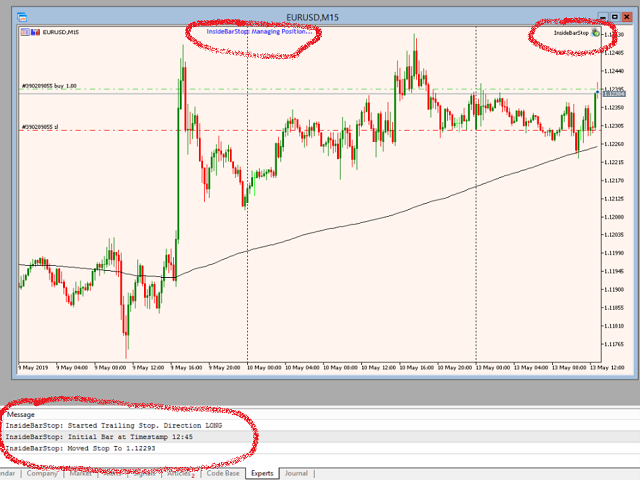Image resolution: width=640 pixels, height=480 pixels.
Task: Click the '10 May 00:00' time axis label
Action: 264,367
